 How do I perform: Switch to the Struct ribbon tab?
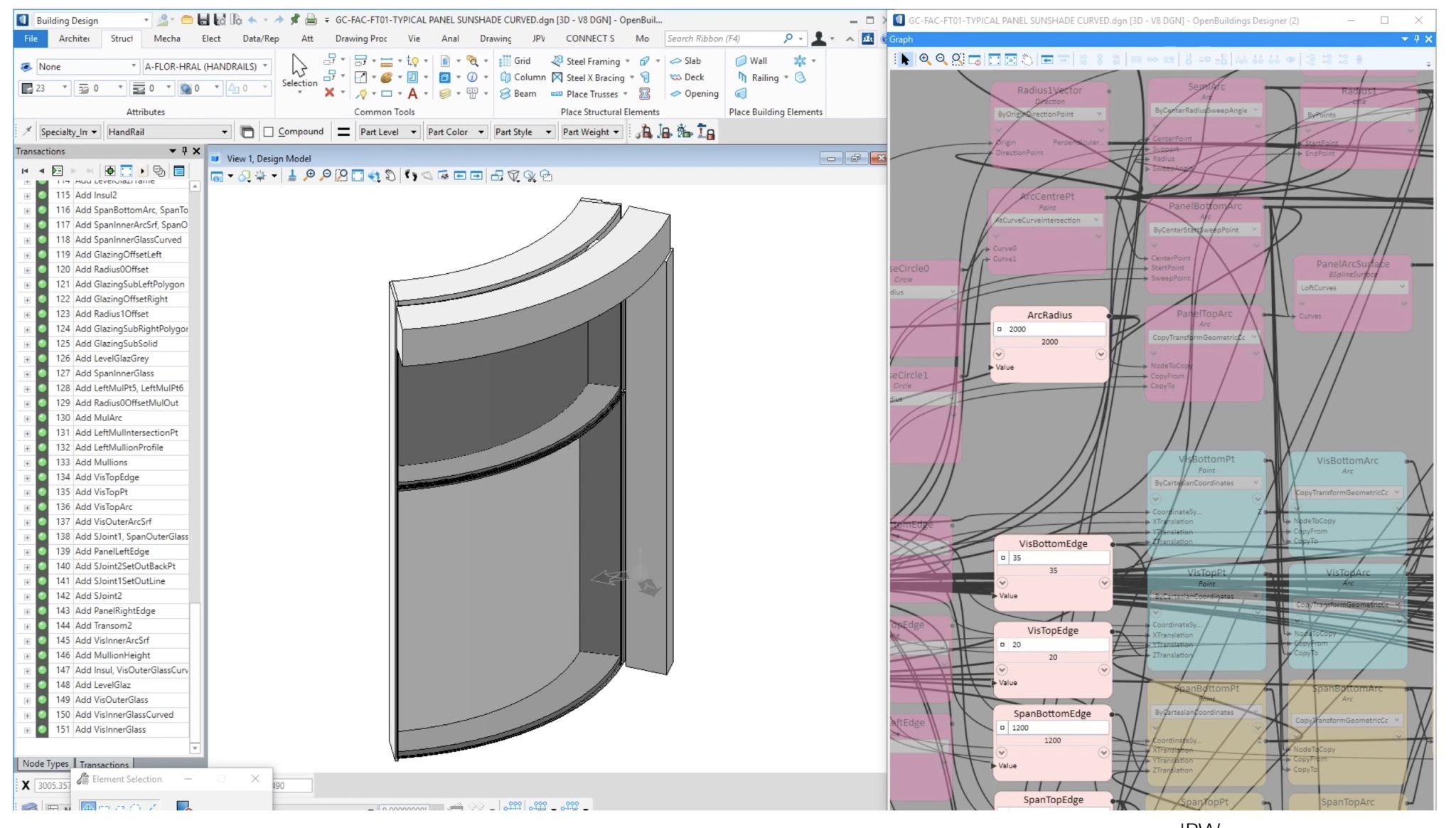(121, 39)
